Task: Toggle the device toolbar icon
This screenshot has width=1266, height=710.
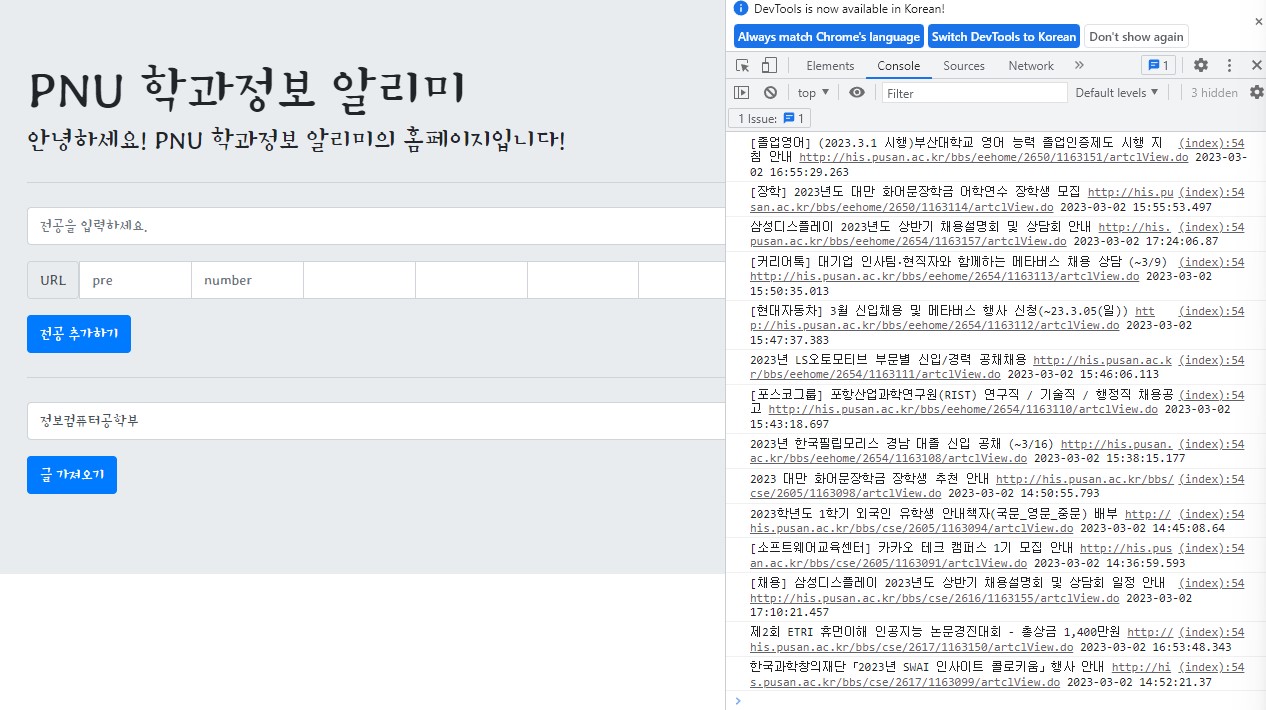Action: coord(769,66)
